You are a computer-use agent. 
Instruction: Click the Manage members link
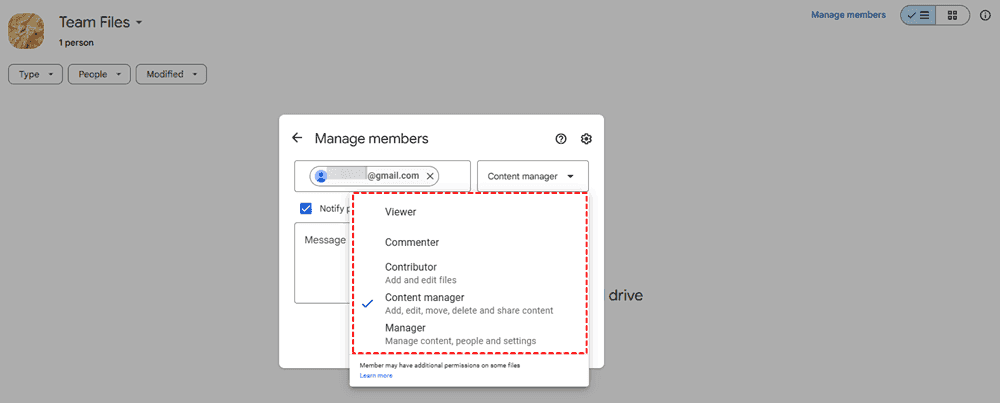tap(848, 15)
